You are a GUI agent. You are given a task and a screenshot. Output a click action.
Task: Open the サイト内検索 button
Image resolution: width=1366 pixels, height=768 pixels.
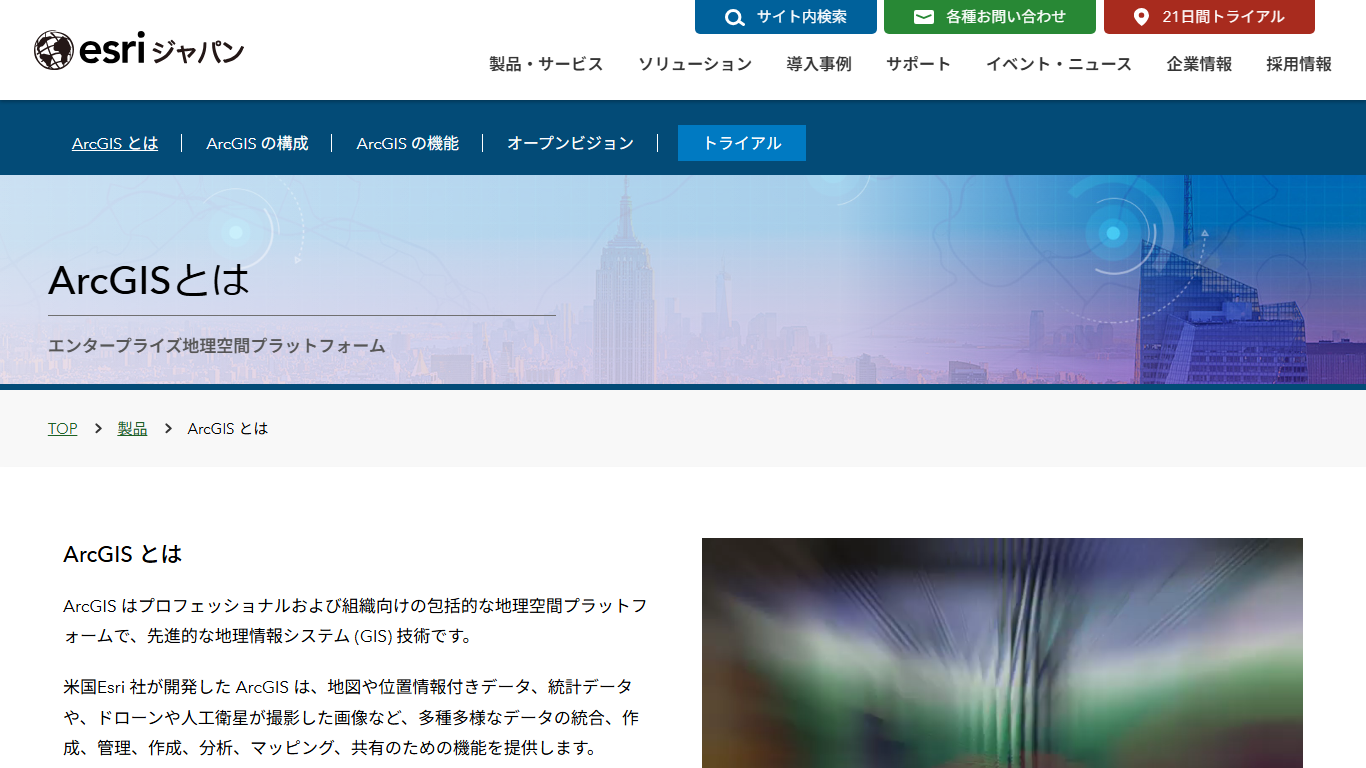point(786,17)
